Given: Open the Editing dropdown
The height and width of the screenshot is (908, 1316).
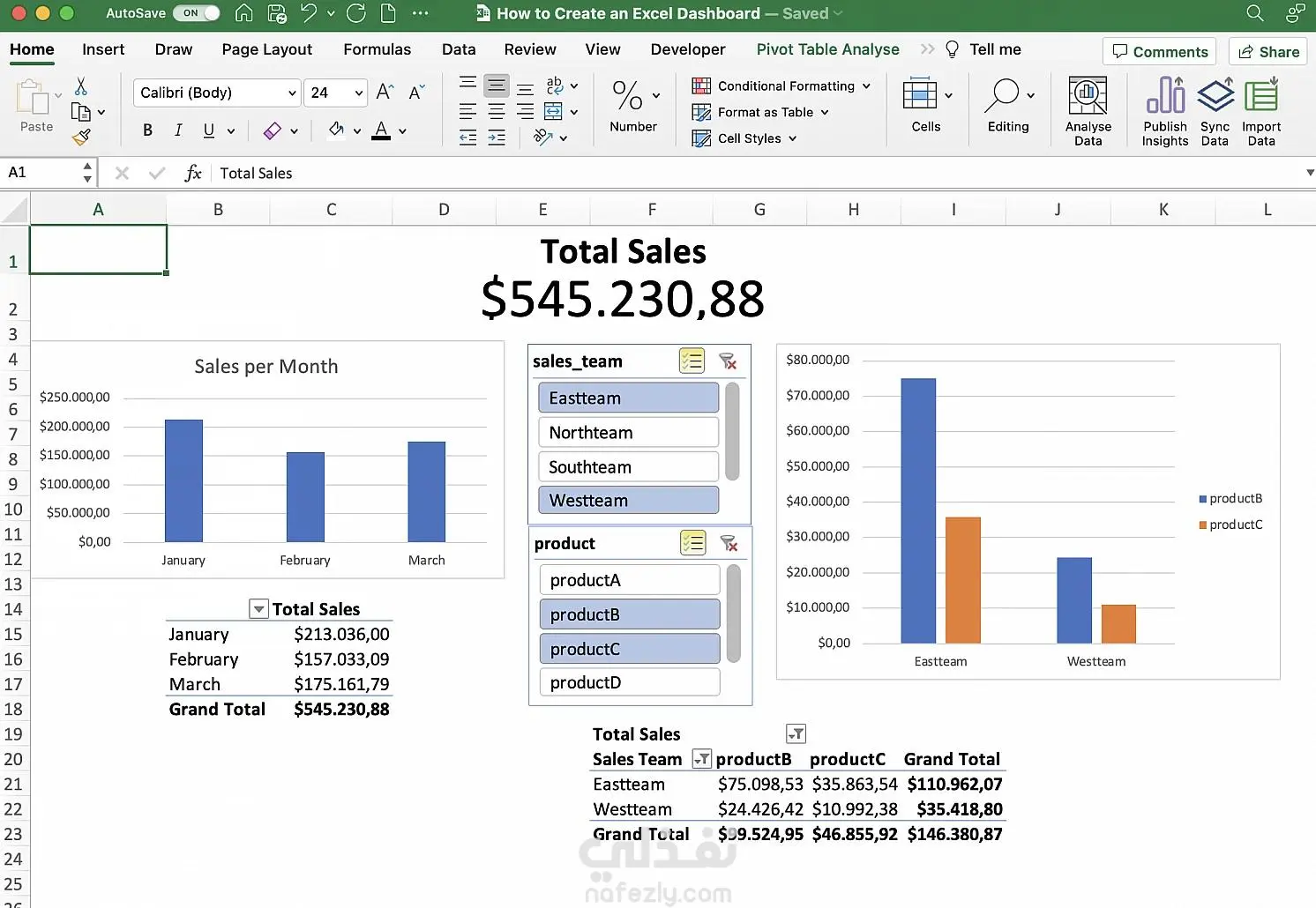Looking at the screenshot, I should [1030, 94].
